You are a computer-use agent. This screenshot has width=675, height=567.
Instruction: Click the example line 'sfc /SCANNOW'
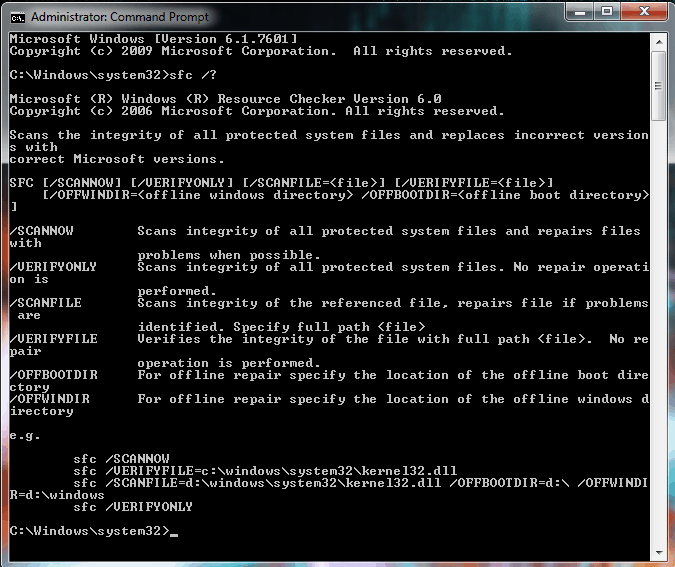click(x=121, y=459)
